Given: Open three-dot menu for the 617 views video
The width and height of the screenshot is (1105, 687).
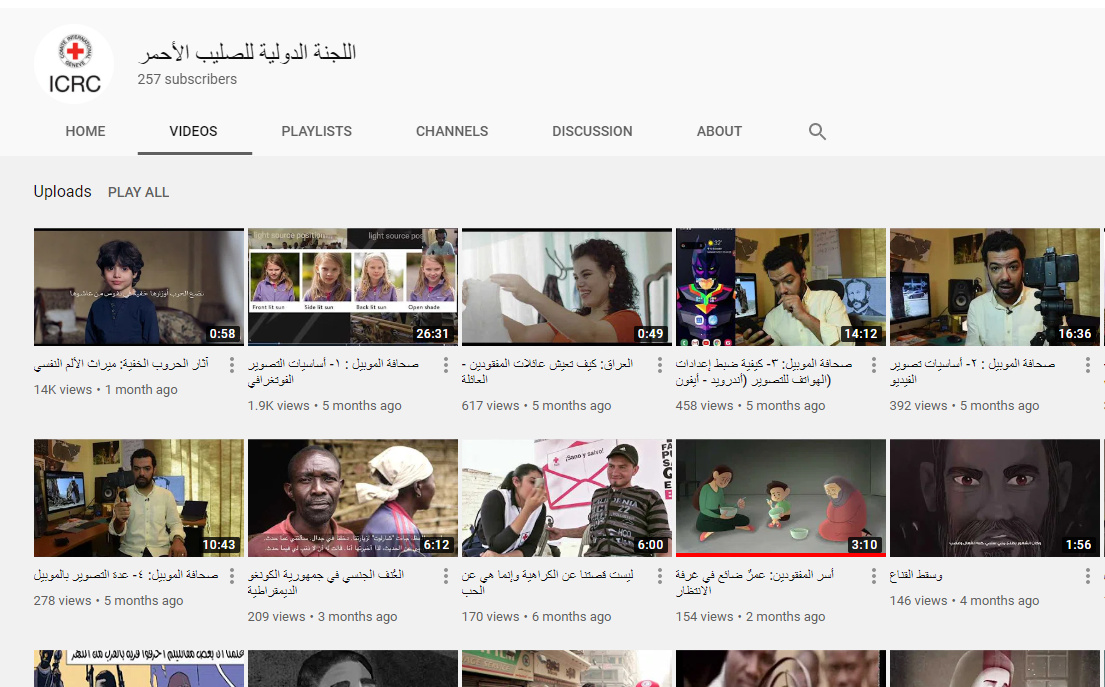Looking at the screenshot, I should click(661, 365).
